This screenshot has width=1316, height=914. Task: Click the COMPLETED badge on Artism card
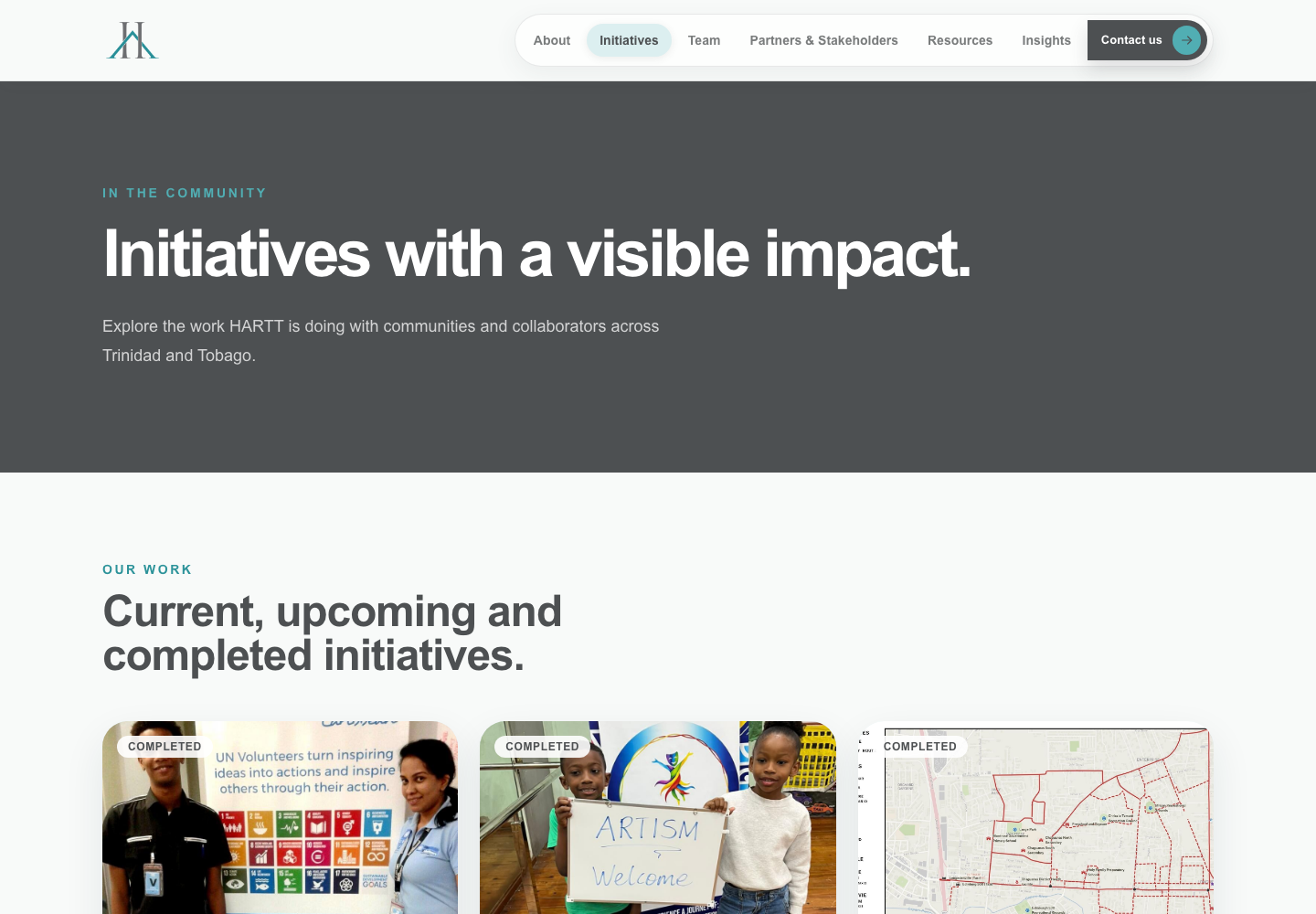point(542,747)
